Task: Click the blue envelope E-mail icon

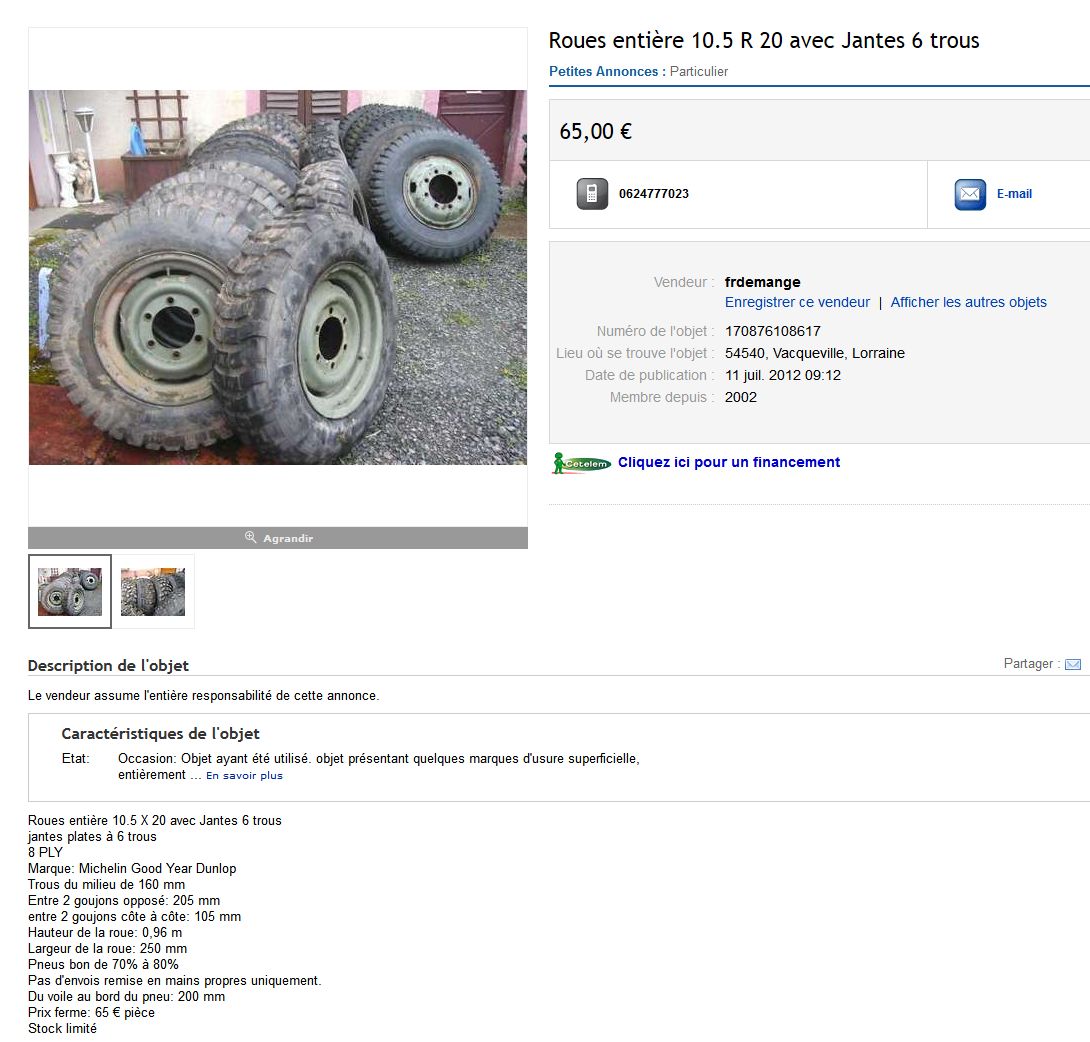Action: pyautogui.click(x=970, y=194)
